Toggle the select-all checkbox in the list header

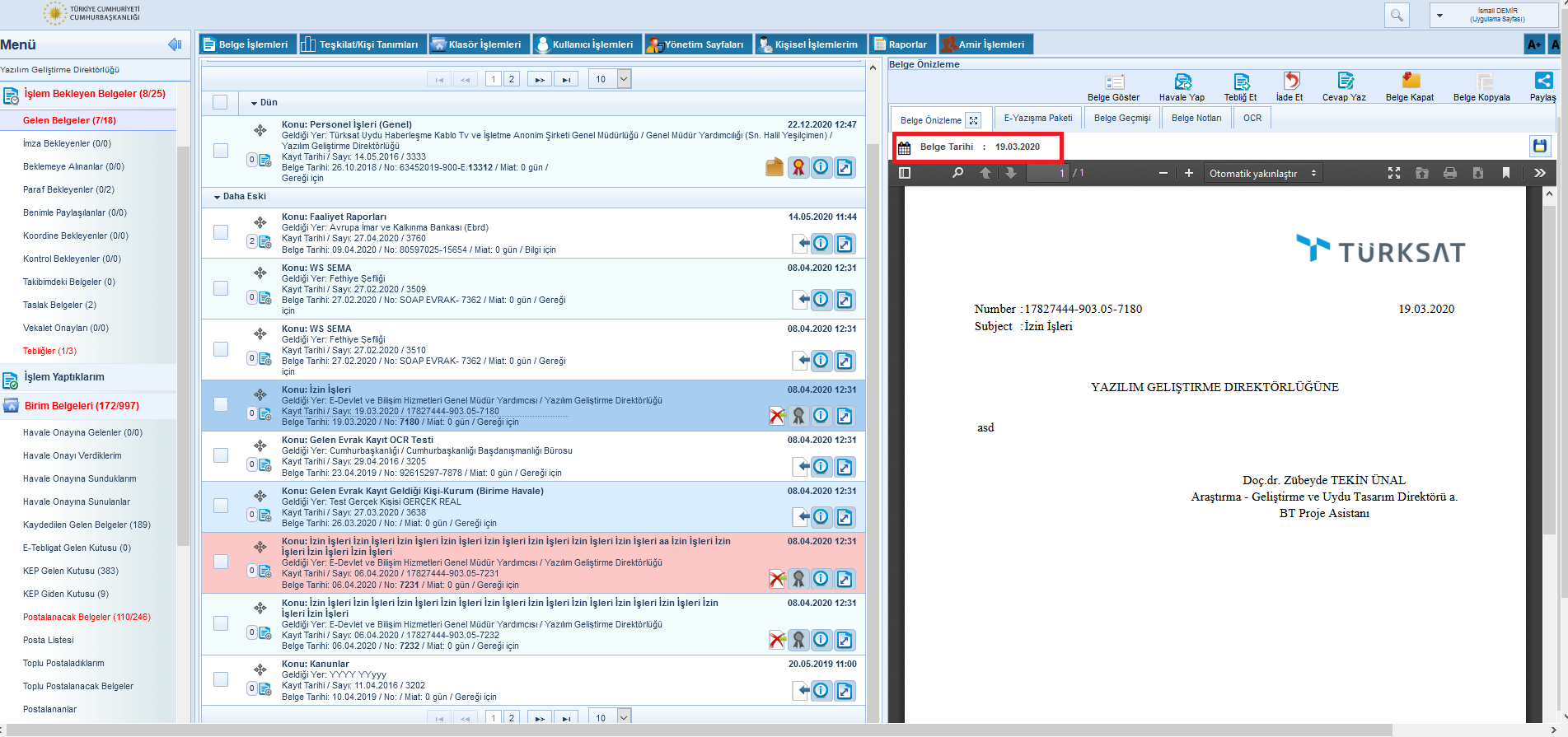(220, 102)
